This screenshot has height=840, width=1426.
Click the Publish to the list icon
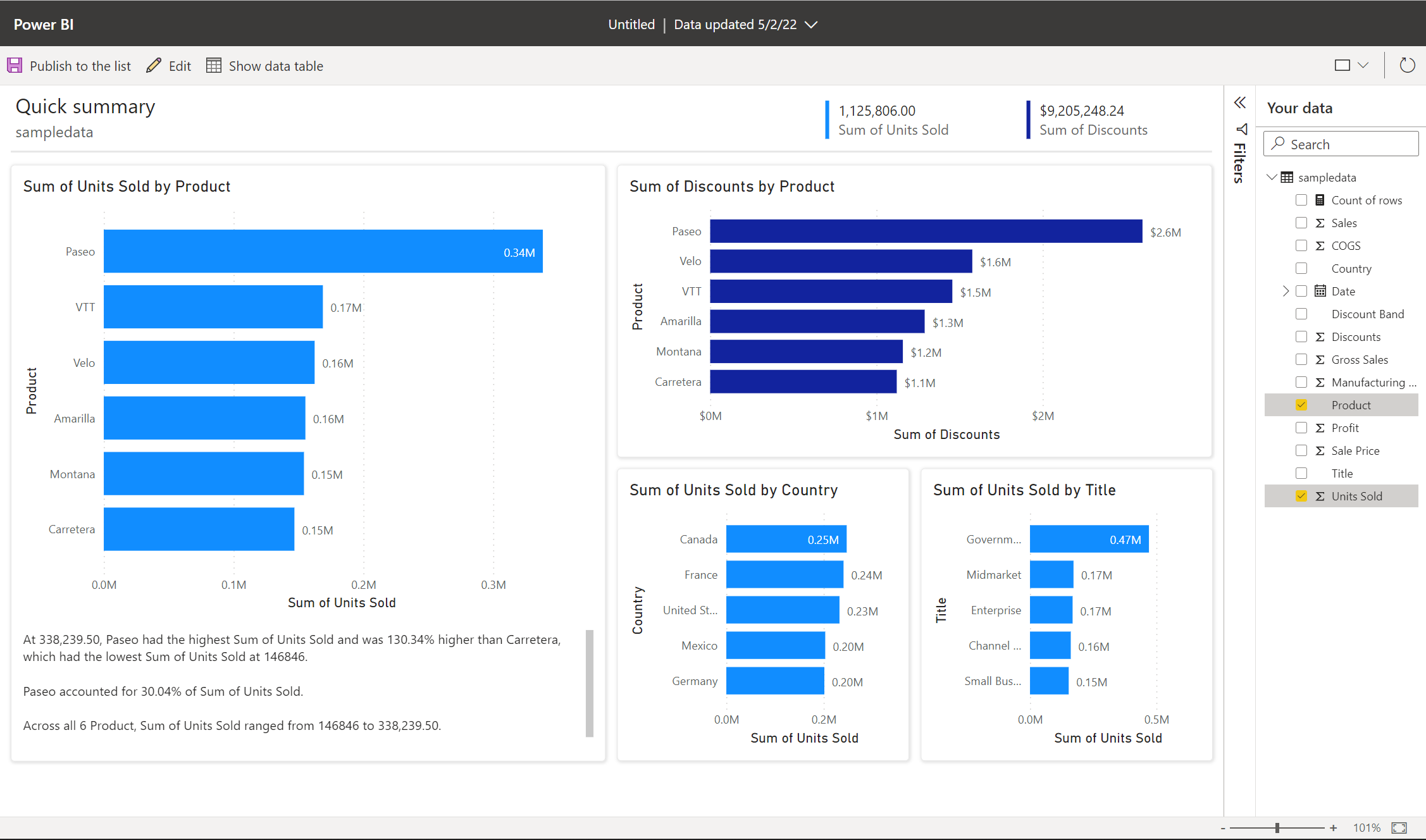15,66
